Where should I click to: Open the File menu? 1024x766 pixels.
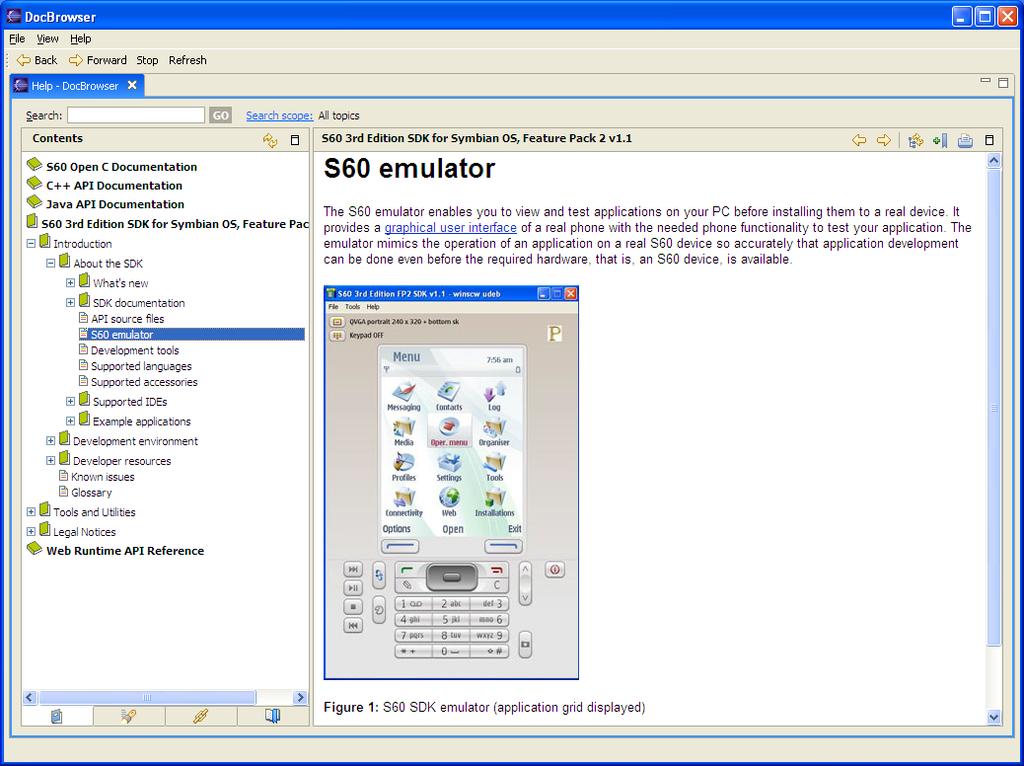pos(16,39)
